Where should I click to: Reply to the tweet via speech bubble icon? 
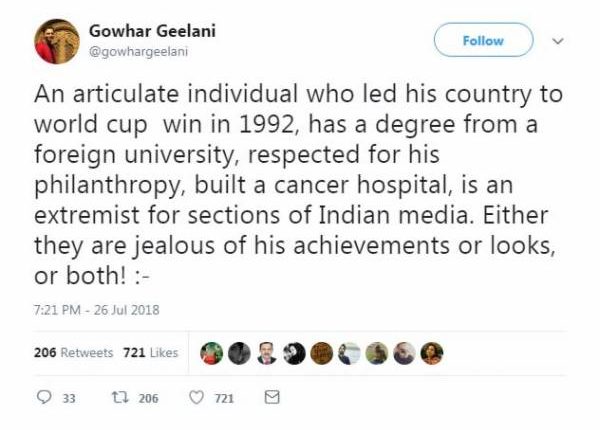coord(43,398)
